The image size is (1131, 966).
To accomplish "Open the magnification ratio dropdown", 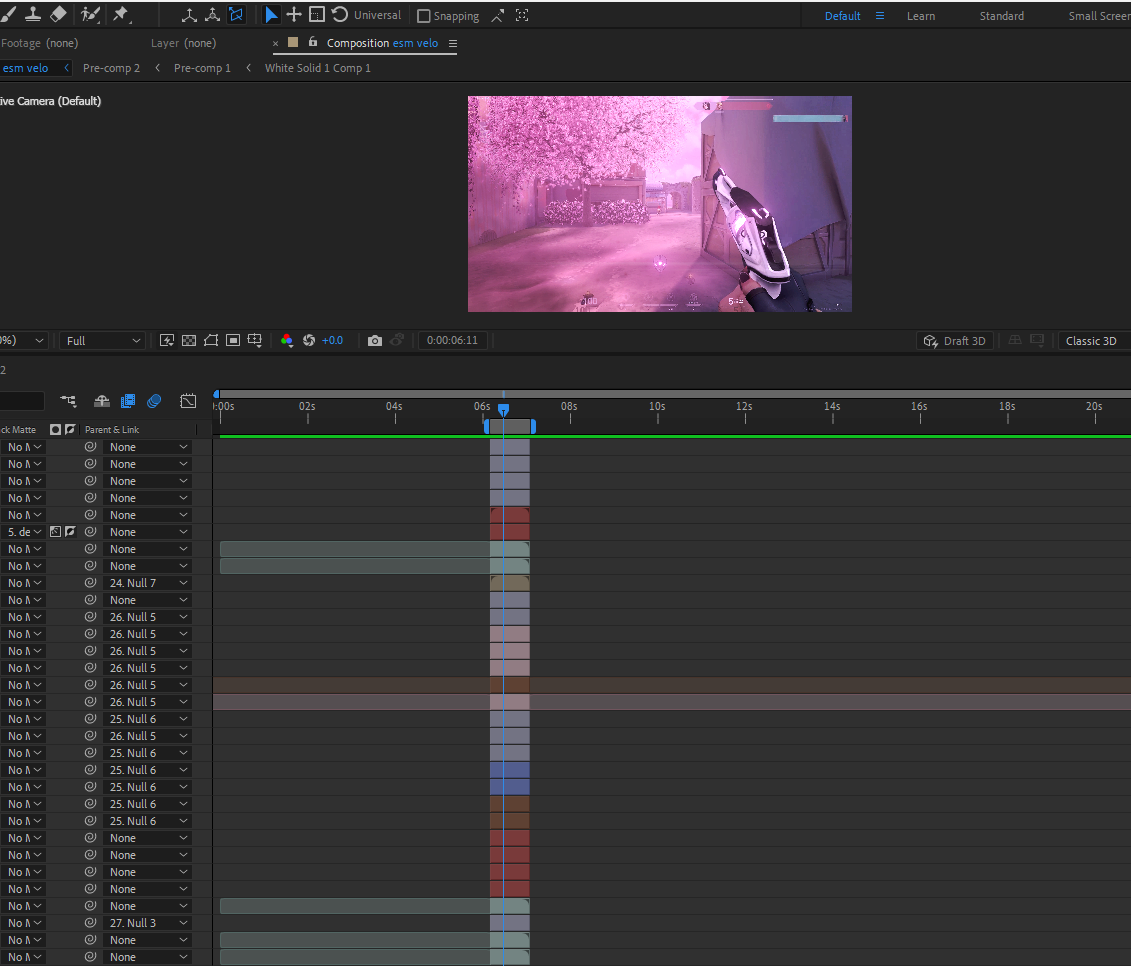I will pos(23,341).
